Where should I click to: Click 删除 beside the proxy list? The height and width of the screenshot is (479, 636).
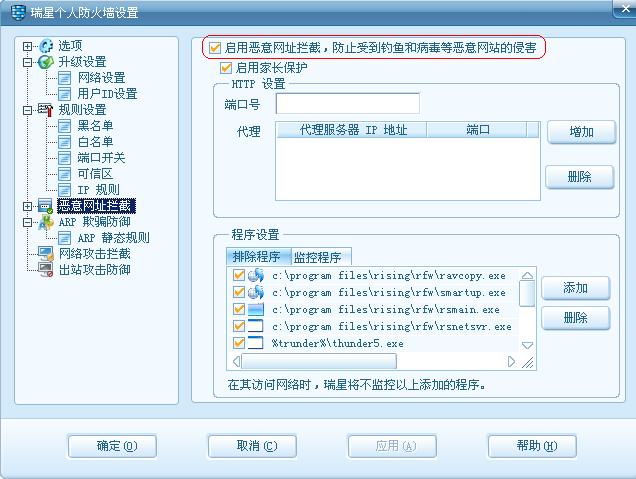pos(580,177)
